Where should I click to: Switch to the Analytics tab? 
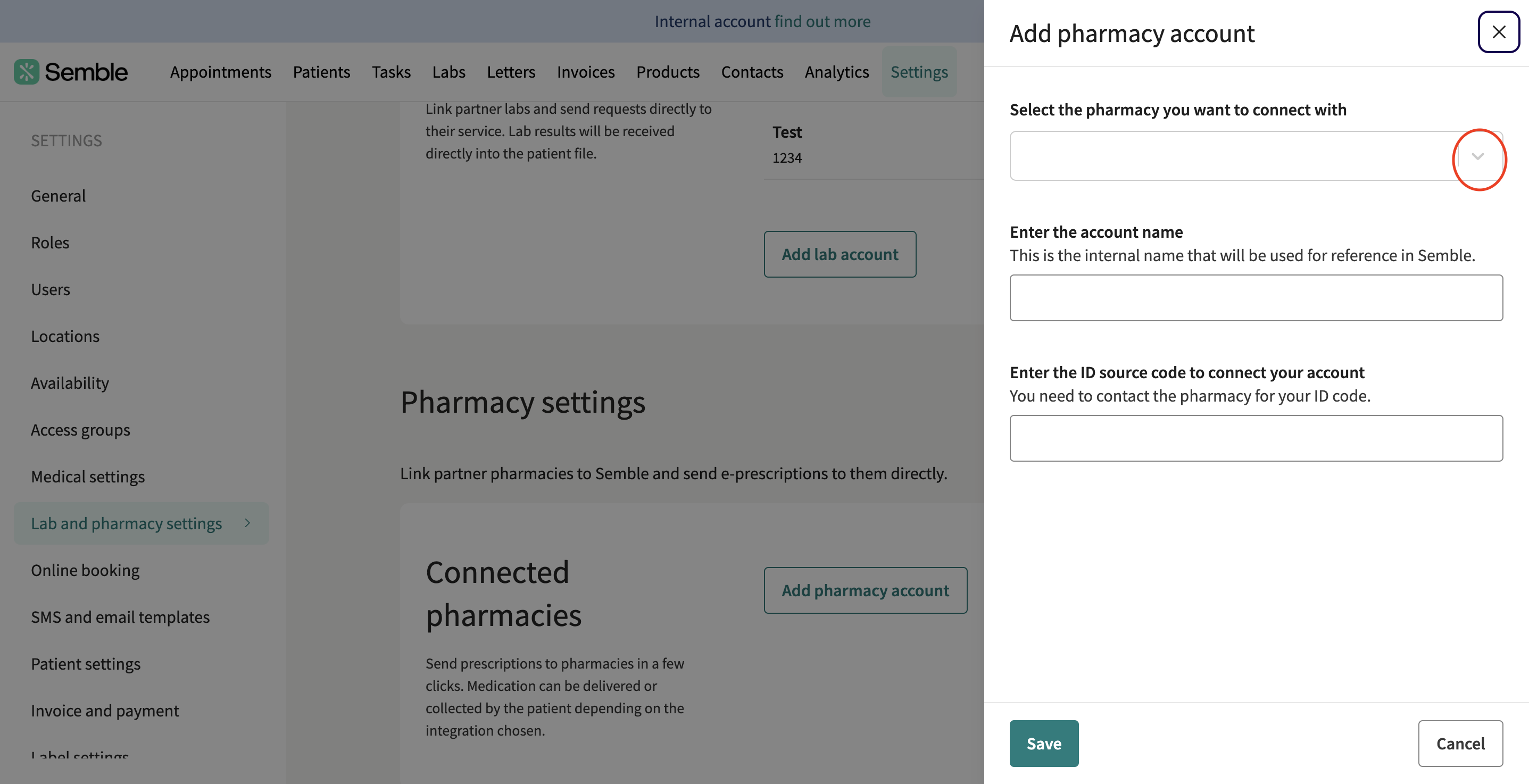coord(837,72)
